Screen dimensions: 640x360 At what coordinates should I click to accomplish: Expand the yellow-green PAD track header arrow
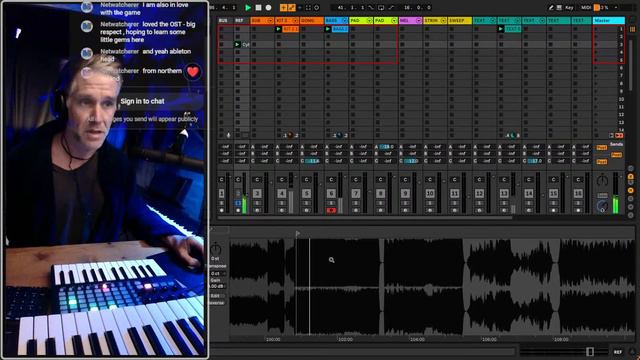(x=394, y=20)
